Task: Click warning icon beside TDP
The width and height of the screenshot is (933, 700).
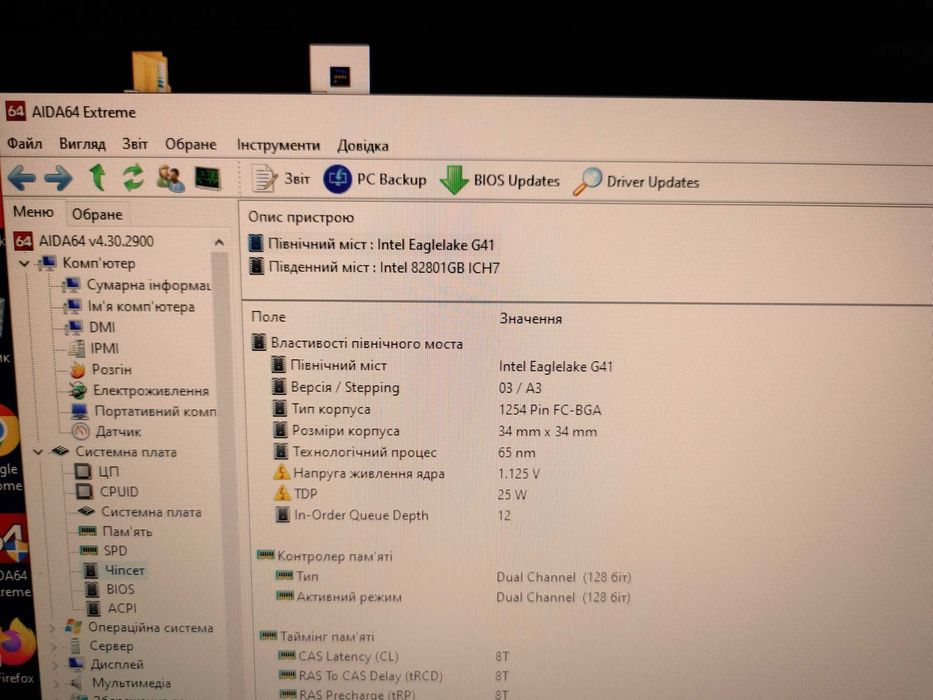Action: coord(282,493)
